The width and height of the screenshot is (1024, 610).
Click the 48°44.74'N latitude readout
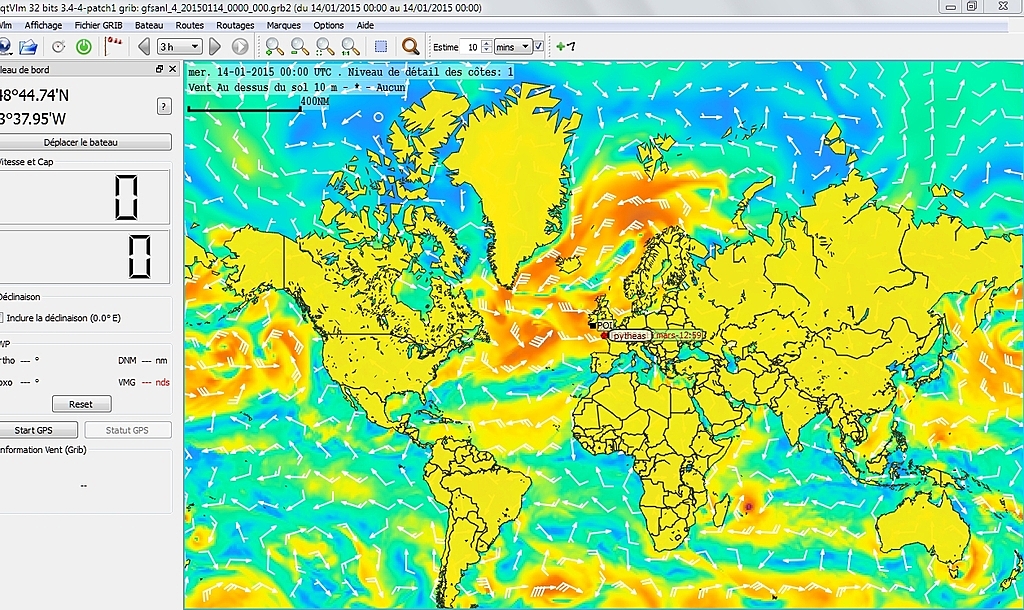(x=34, y=95)
